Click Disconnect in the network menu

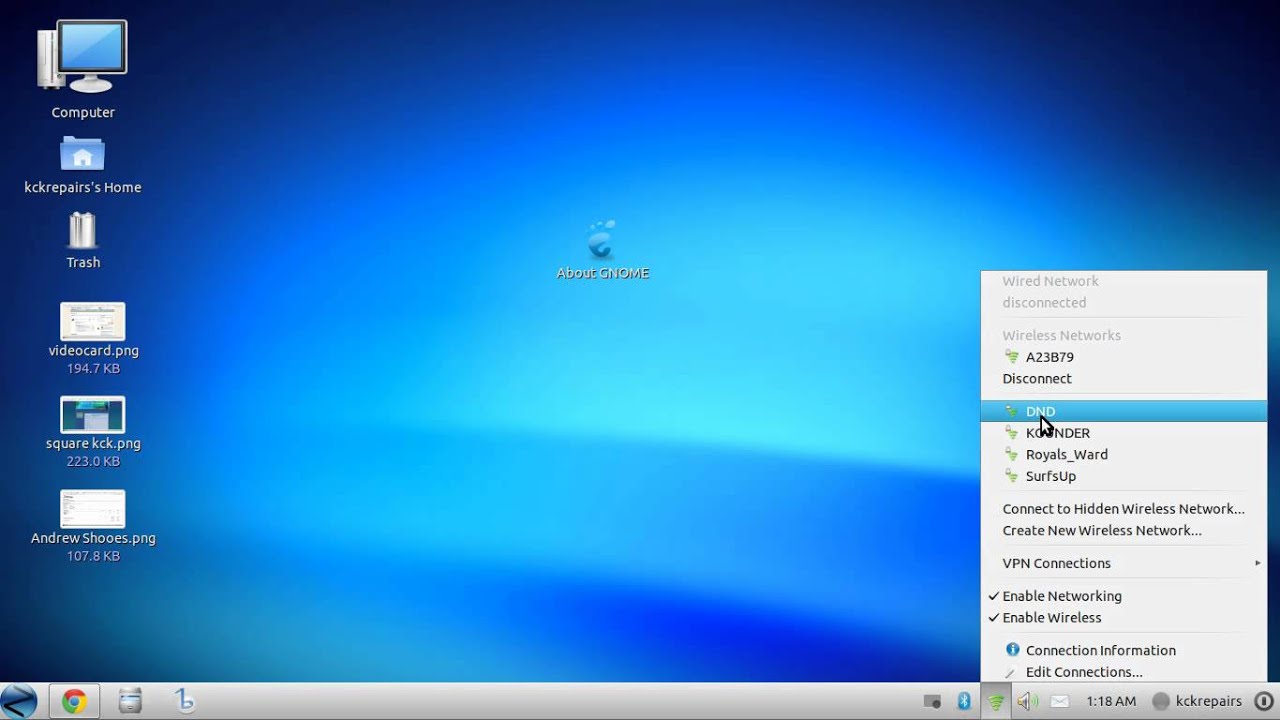[x=1124, y=379]
